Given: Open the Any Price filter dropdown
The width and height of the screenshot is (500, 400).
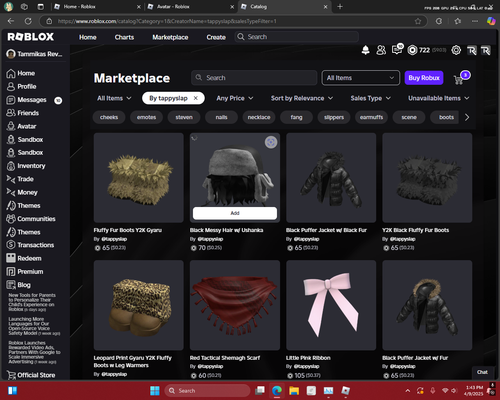Looking at the screenshot, I should 235,98.
